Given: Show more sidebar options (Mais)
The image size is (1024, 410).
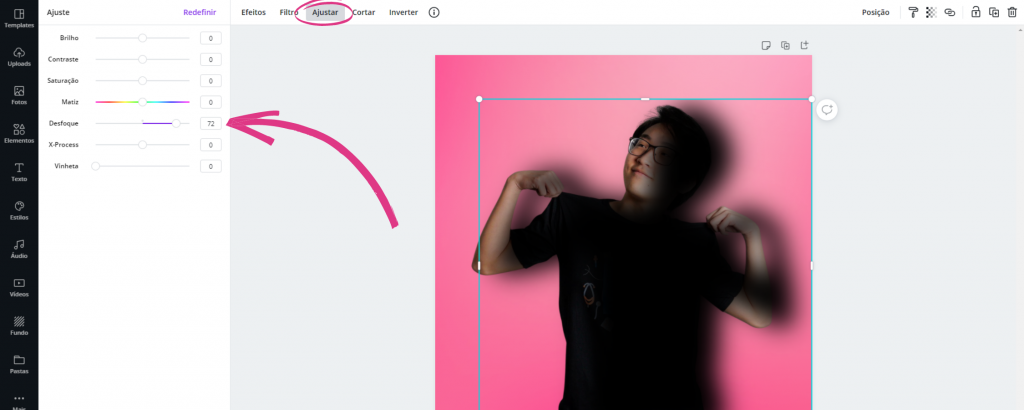Looking at the screenshot, I should pos(19,401).
